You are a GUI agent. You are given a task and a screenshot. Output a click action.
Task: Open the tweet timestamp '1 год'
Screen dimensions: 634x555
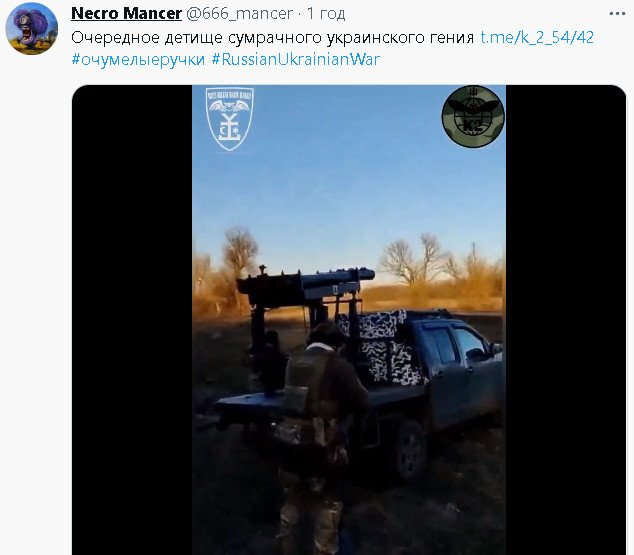point(326,14)
